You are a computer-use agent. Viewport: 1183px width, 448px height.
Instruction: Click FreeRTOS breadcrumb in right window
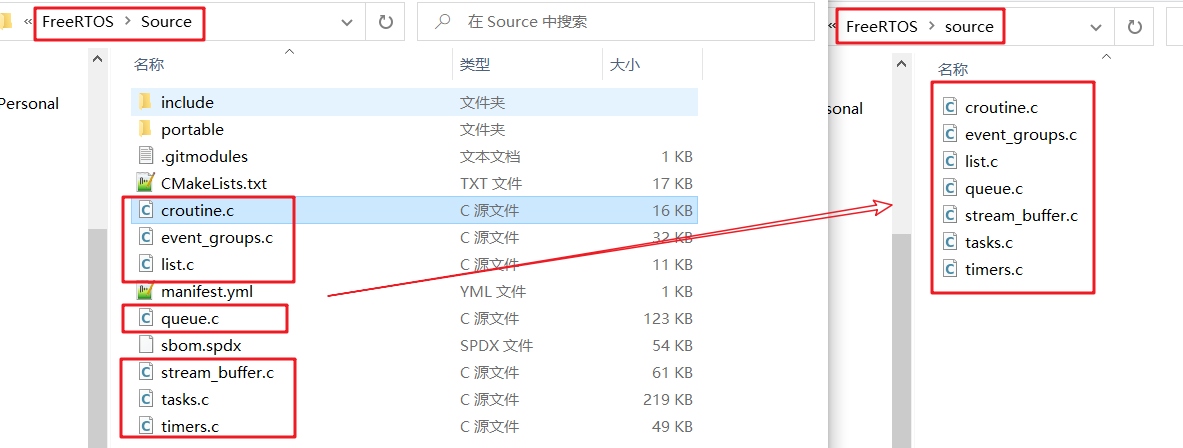882,26
